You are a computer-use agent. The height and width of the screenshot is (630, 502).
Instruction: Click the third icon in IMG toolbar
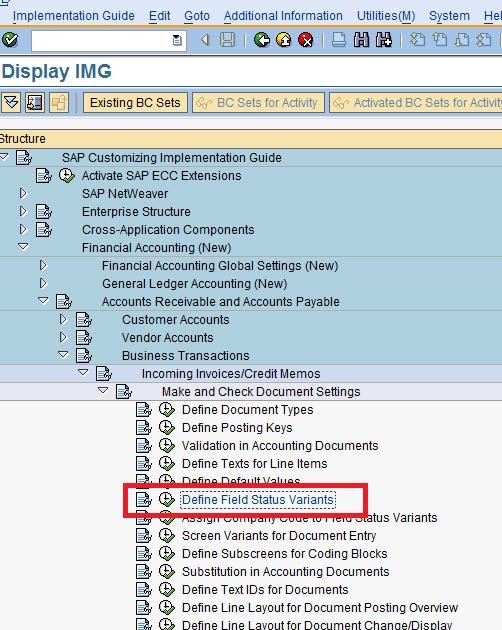pyautogui.click(x=59, y=103)
